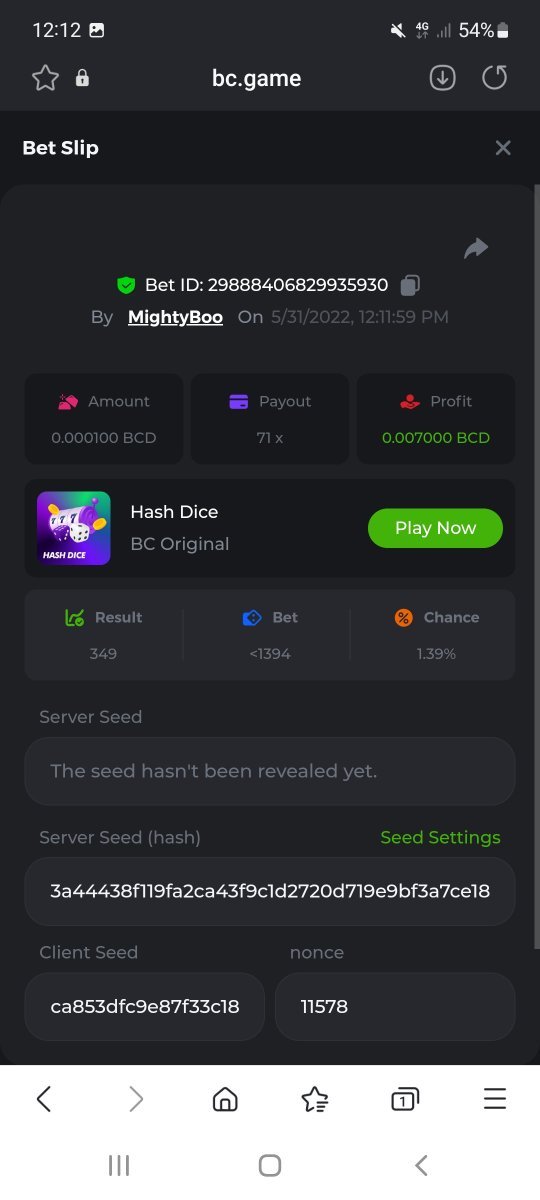
Task: Tap the share arrow icon
Action: click(476, 248)
